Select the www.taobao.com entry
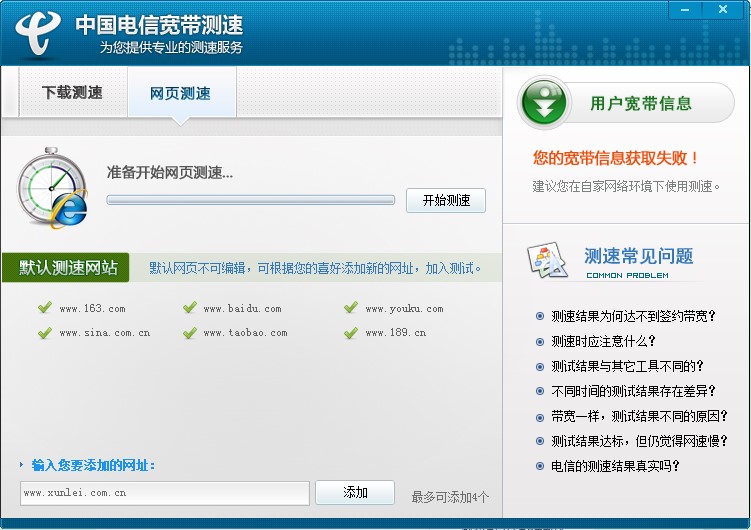The height and width of the screenshot is (530, 751). (x=245, y=332)
